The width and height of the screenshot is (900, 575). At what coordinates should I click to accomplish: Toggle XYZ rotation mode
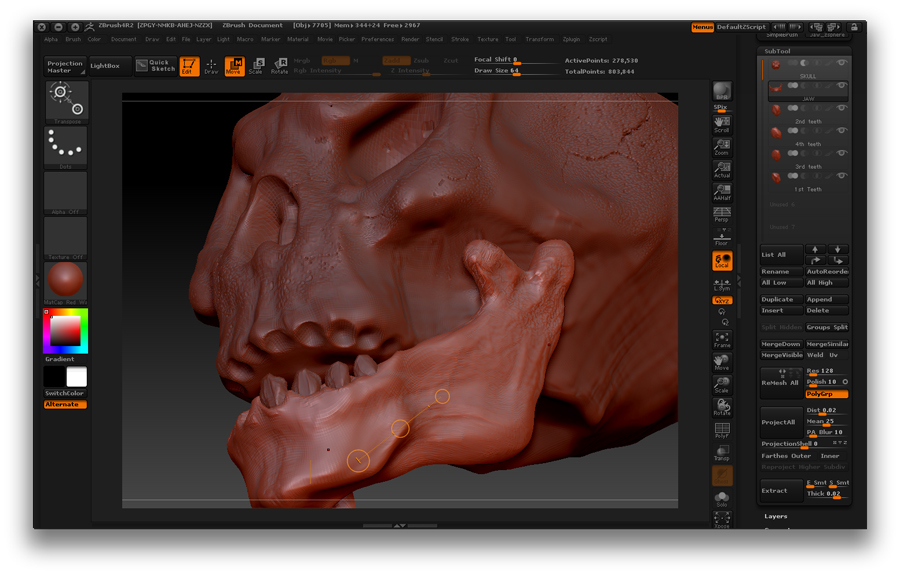722,301
